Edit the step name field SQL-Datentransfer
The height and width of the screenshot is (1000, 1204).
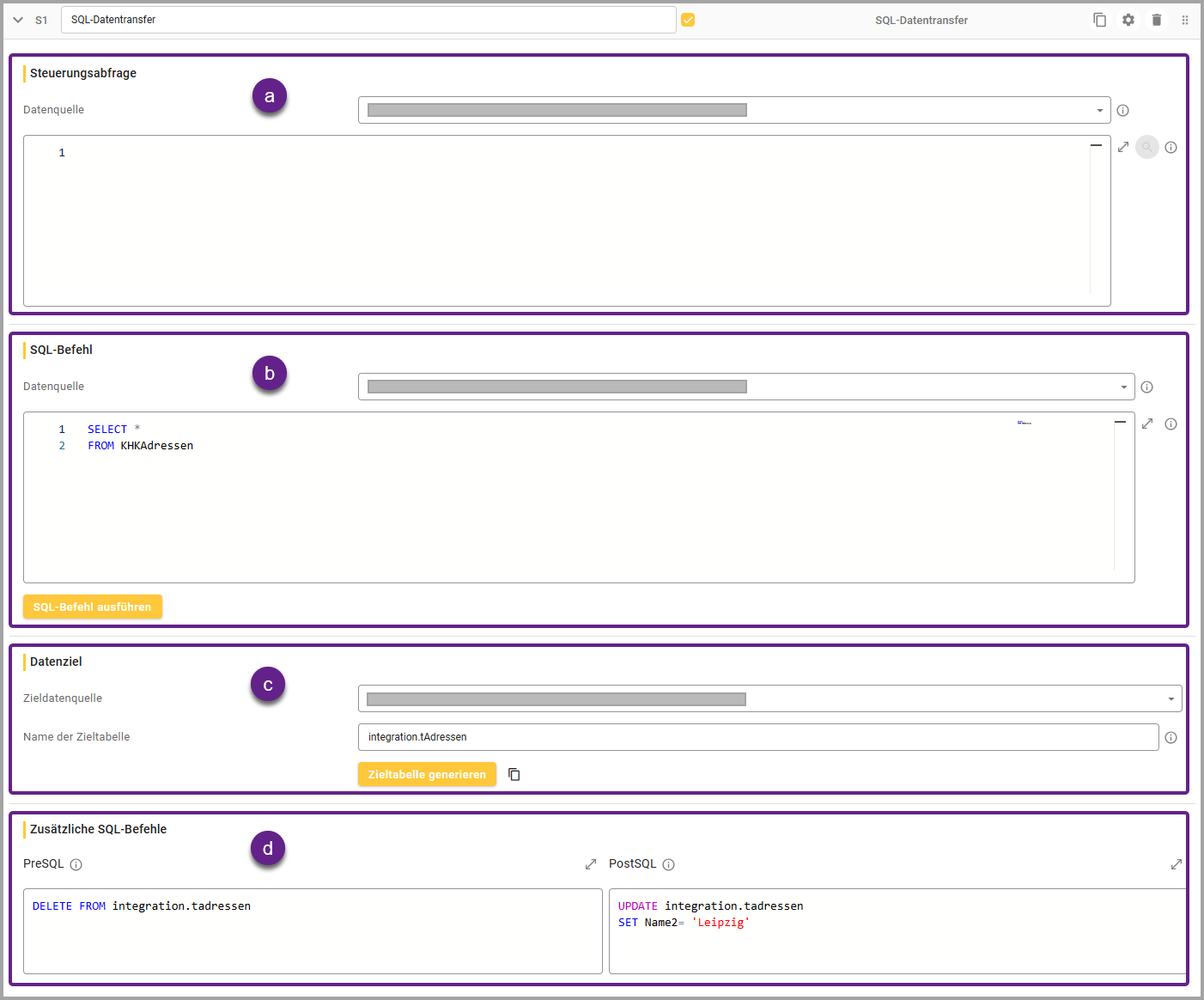[x=368, y=20]
